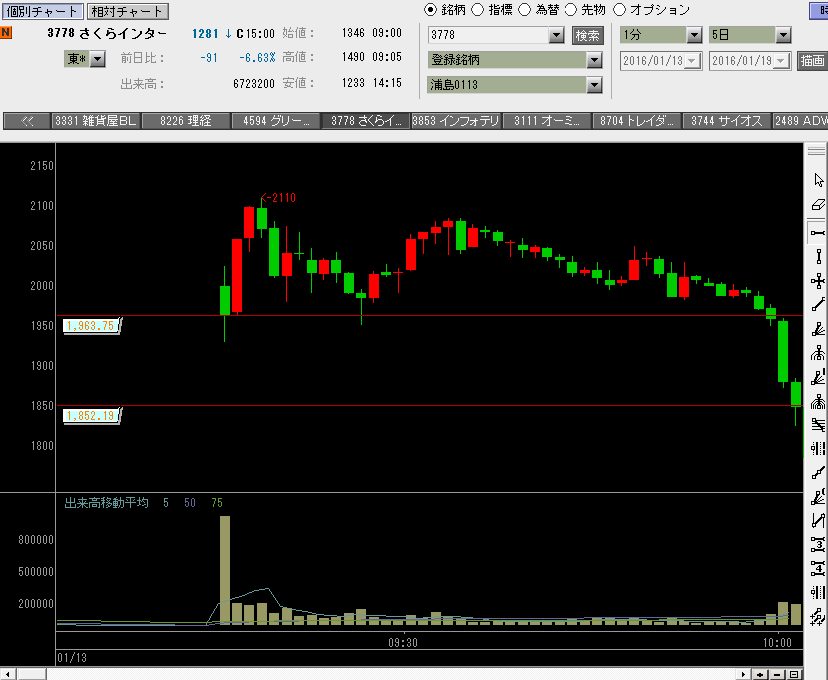Image resolution: width=828 pixels, height=680 pixels.
Task: Select the range tool labeled 3
Action: 818,544
